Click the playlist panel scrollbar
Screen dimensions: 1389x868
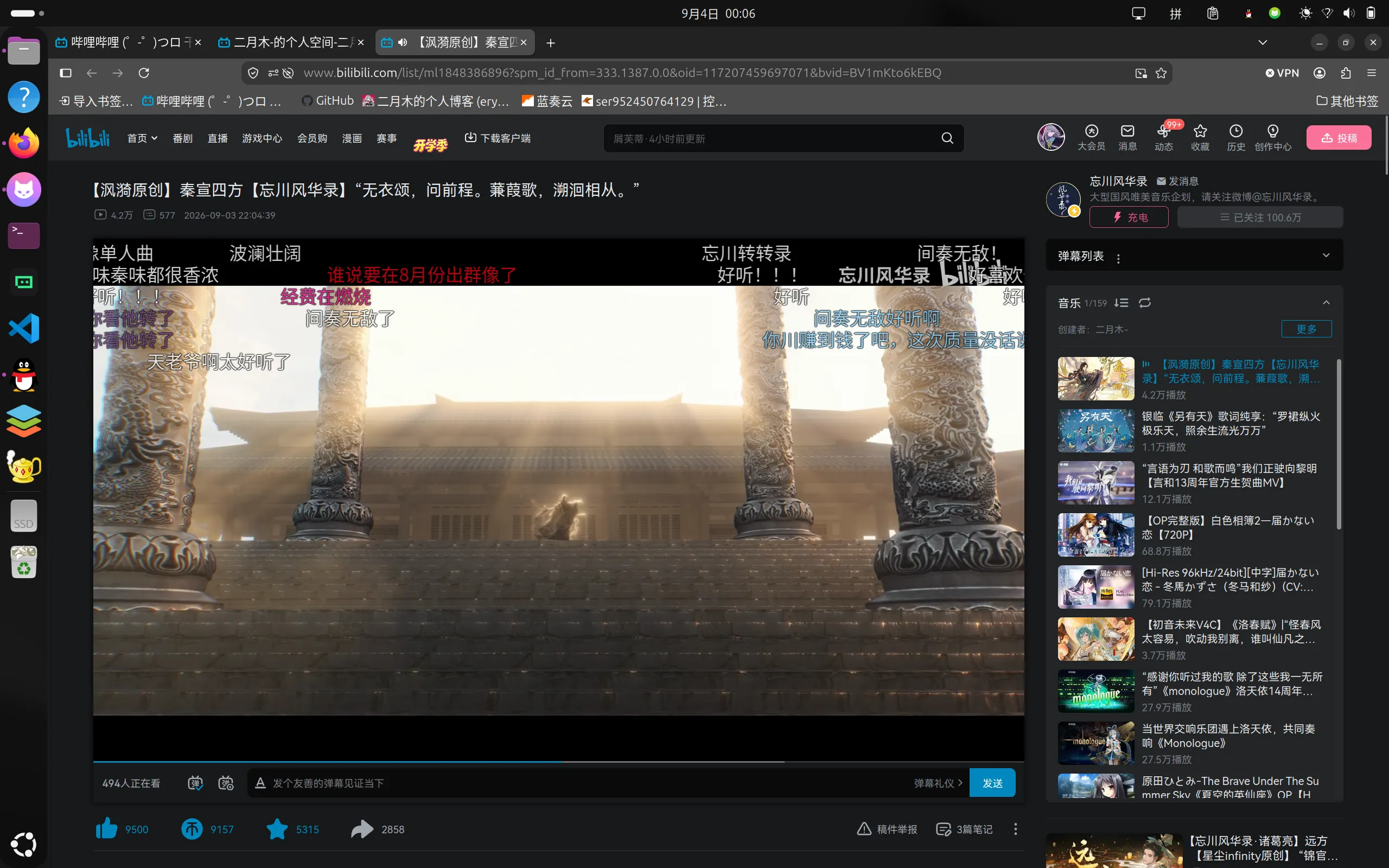(x=1339, y=444)
